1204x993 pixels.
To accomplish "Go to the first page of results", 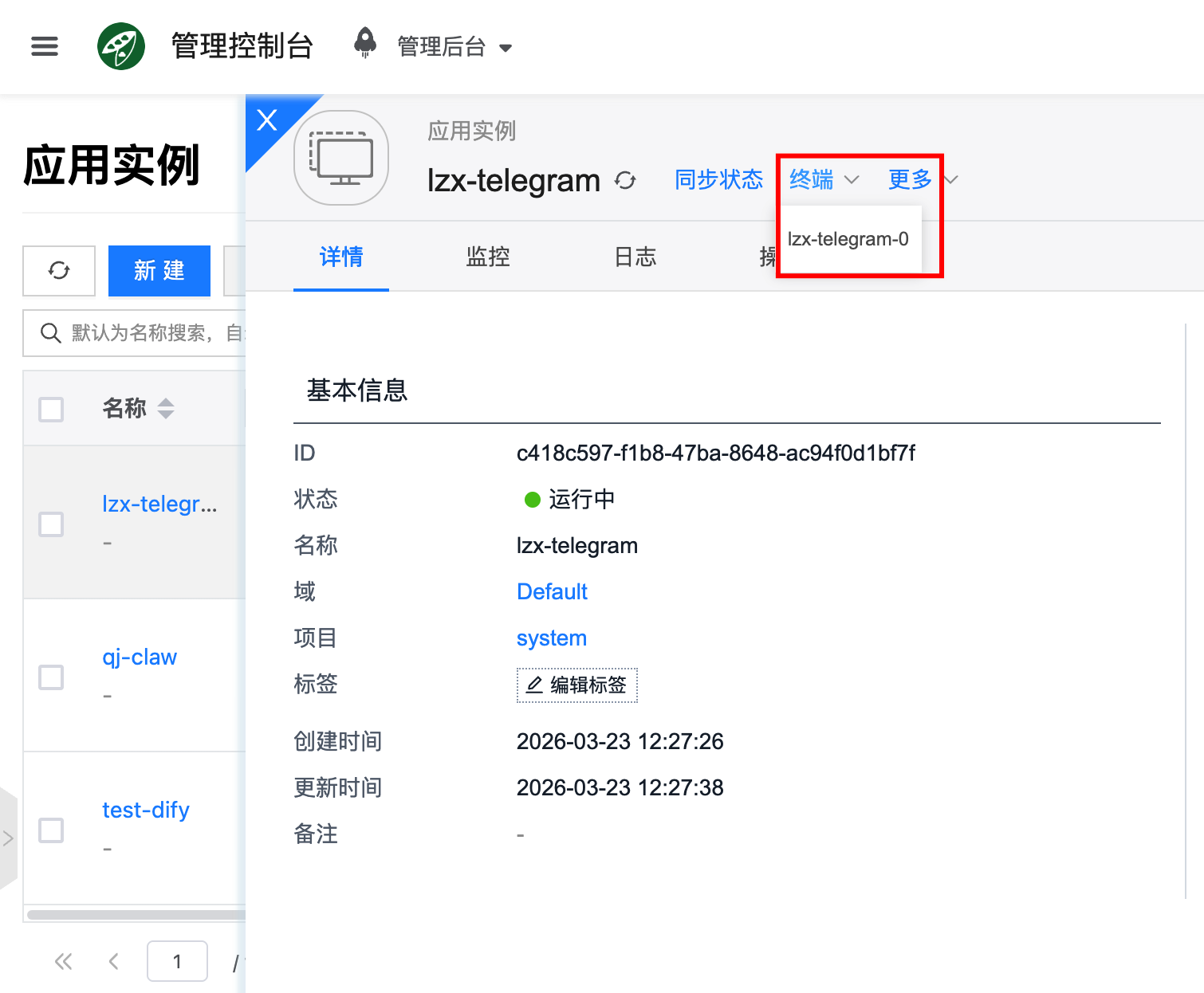I will tap(63, 962).
